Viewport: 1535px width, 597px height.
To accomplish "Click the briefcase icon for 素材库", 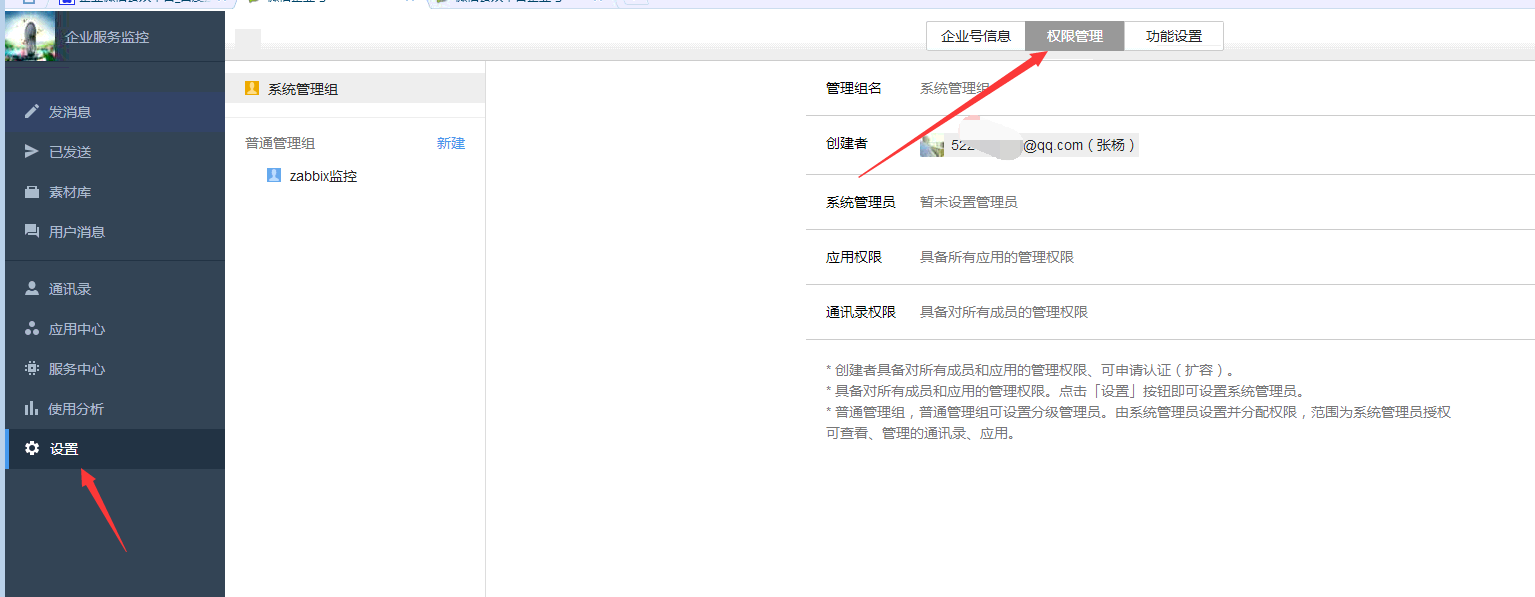I will point(32,192).
